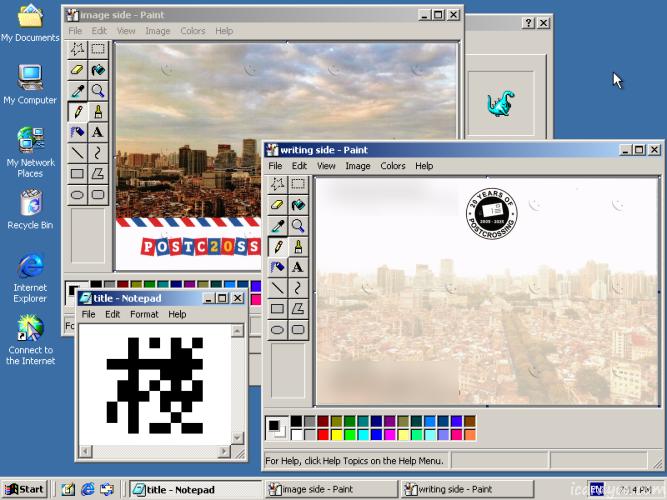Image resolution: width=667 pixels, height=500 pixels.
Task: Select the Brush tool in writing side Paint
Action: pos(298,246)
